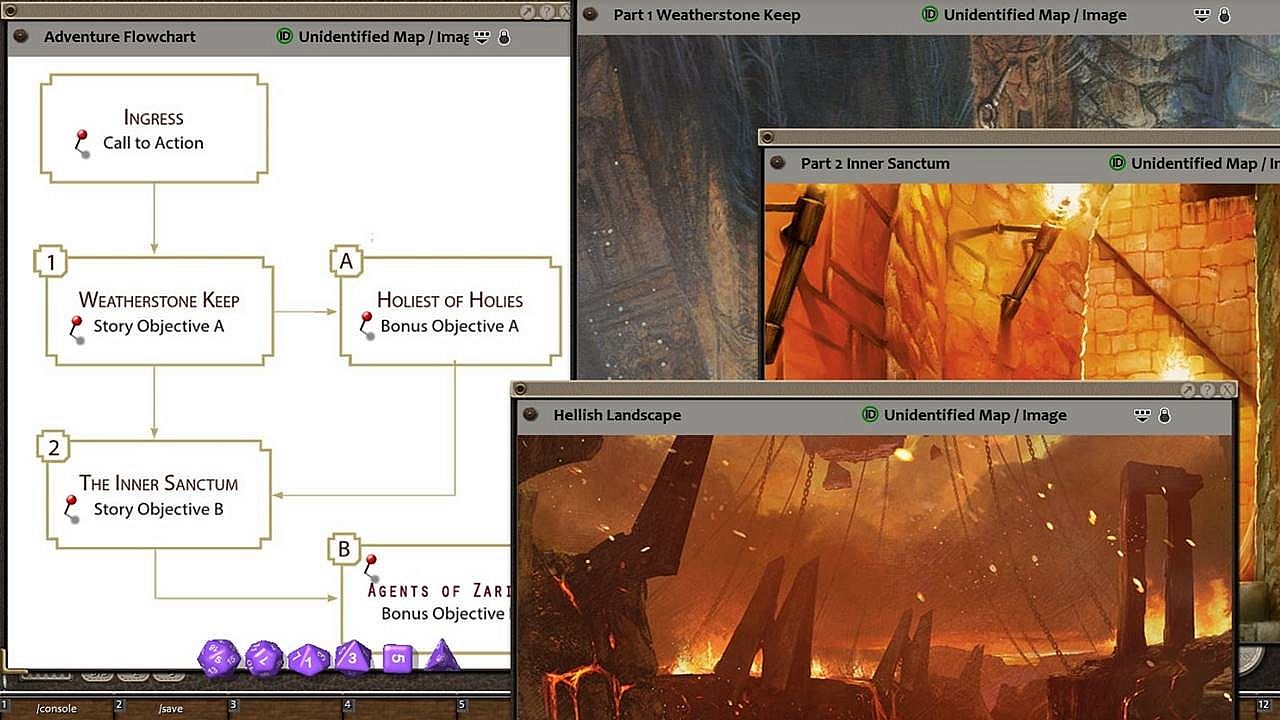Open the toolbar dropdown in Hellish Landscape header

[x=1143, y=415]
